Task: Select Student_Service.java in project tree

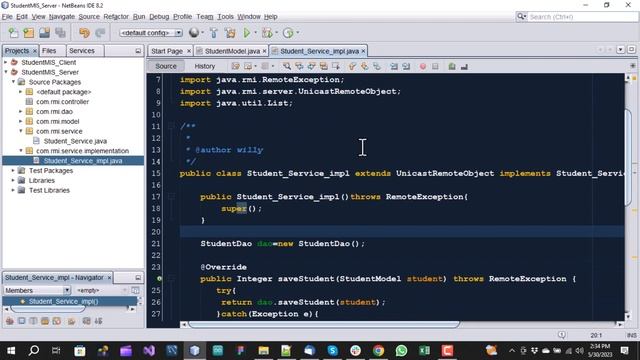Action: [76, 141]
